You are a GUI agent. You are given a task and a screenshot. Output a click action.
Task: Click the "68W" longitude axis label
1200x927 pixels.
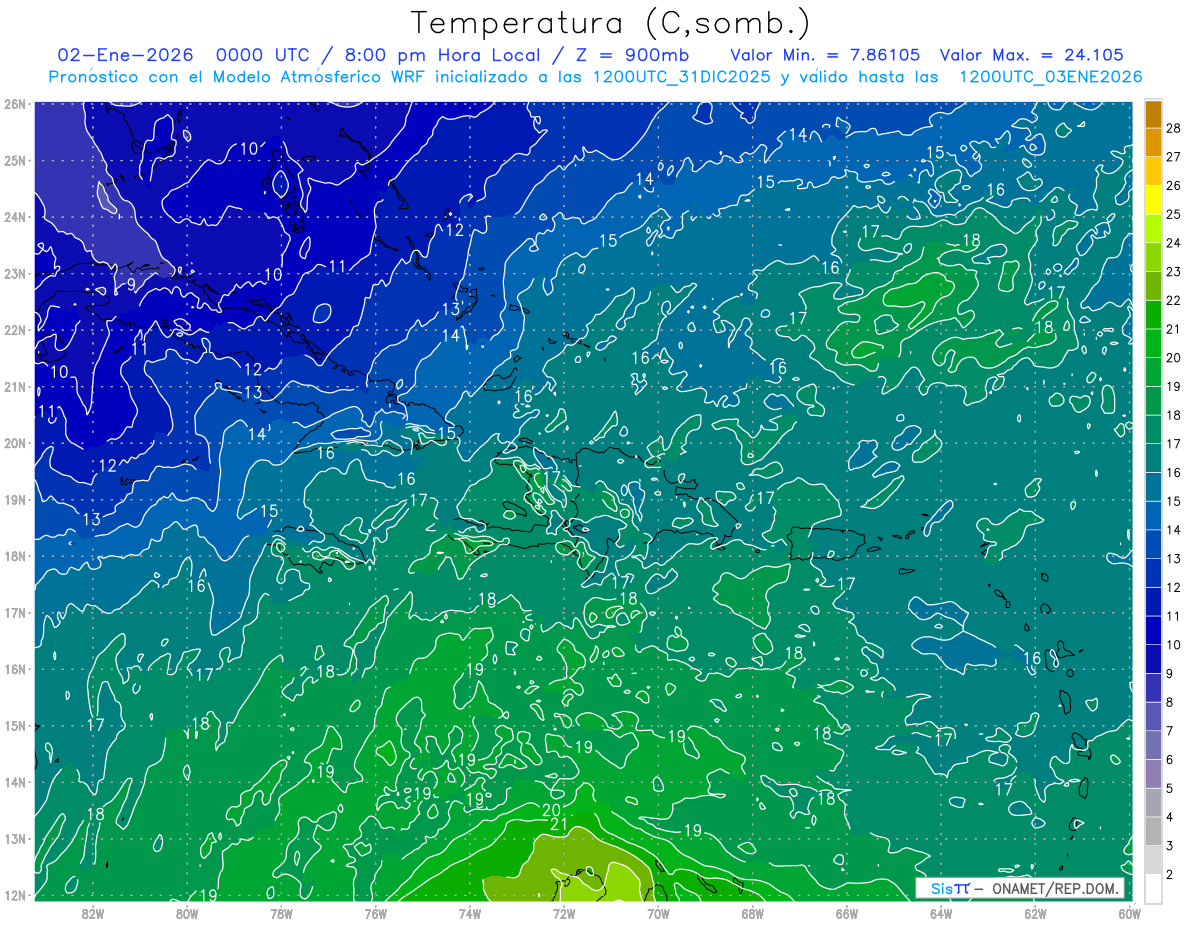752,912
